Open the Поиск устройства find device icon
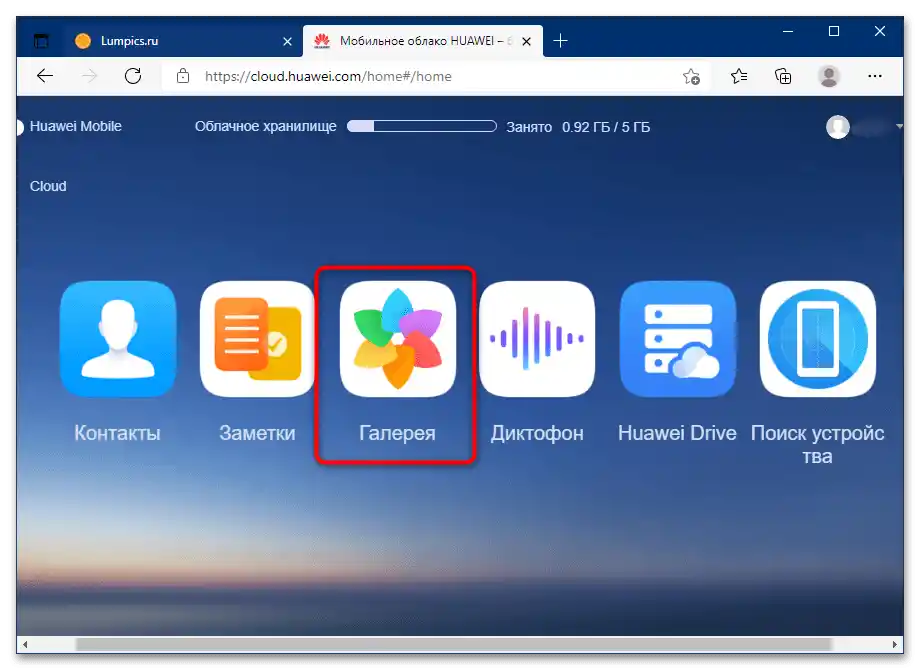920x670 pixels. point(817,339)
